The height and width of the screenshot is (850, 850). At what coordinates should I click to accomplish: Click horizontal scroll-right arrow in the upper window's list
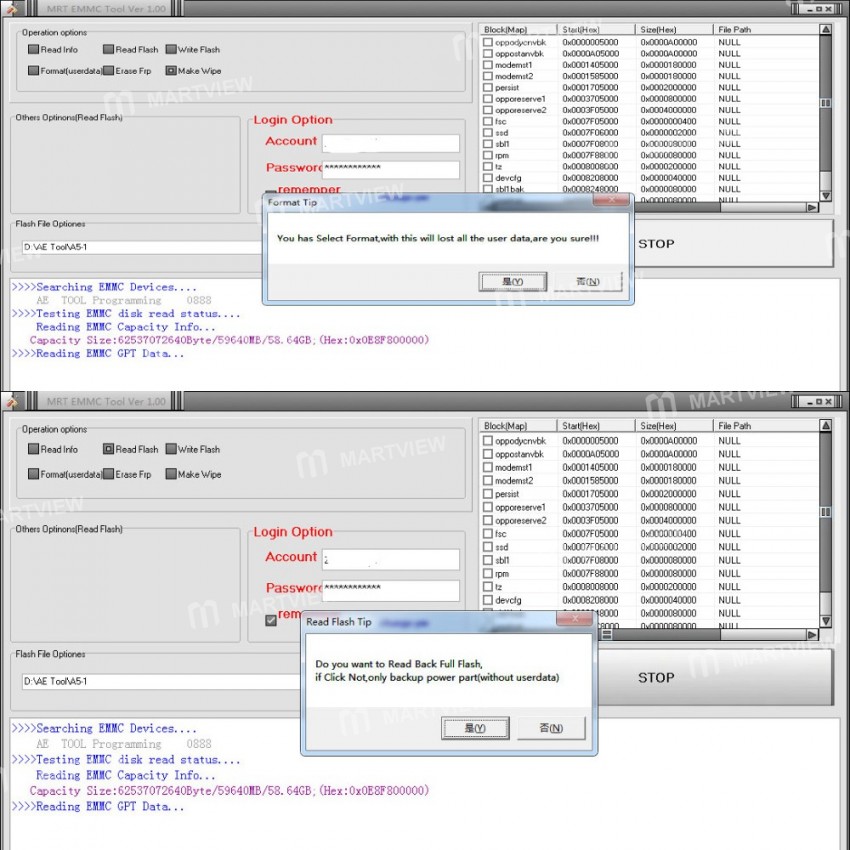coord(812,207)
